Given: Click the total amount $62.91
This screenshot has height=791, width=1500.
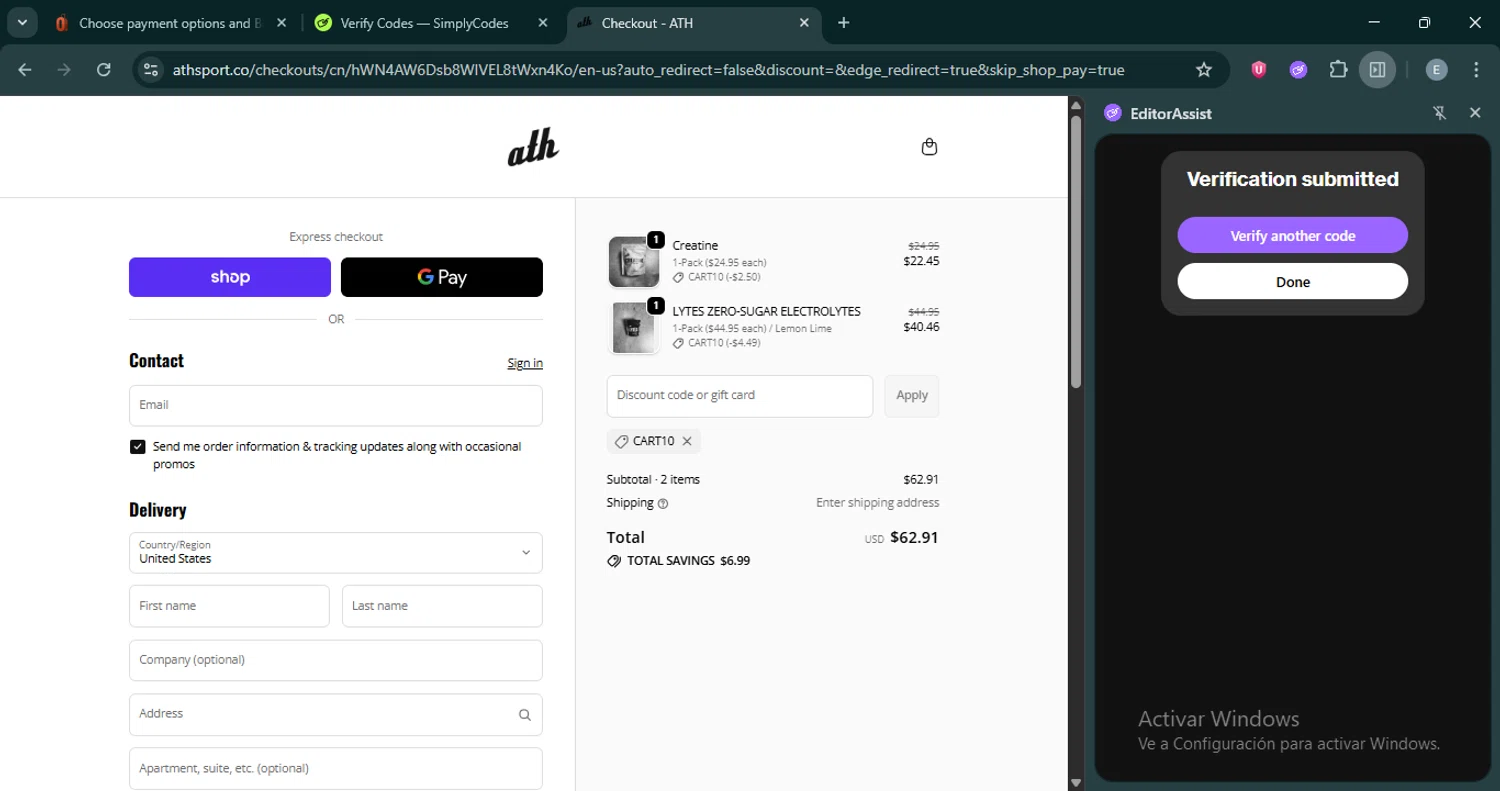Looking at the screenshot, I should 914,537.
